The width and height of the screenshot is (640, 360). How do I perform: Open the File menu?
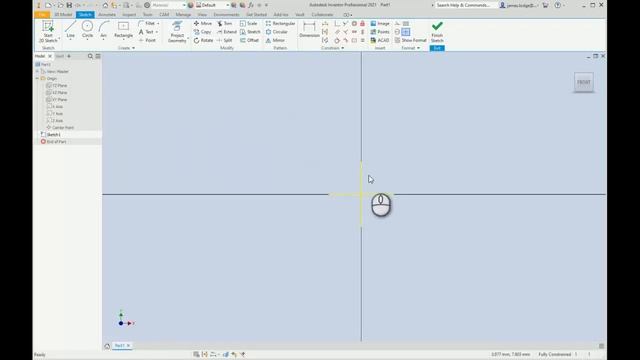[x=42, y=15]
